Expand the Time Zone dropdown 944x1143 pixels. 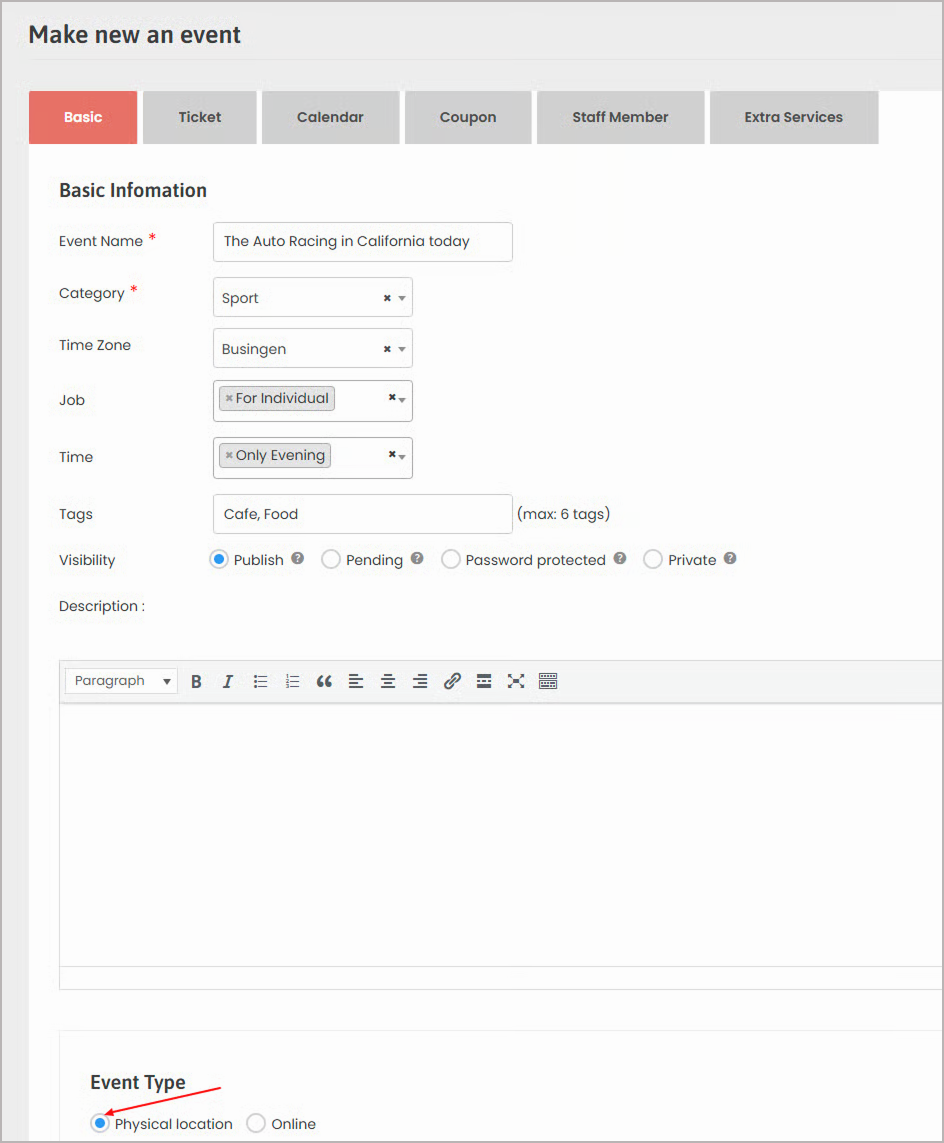coord(312,349)
